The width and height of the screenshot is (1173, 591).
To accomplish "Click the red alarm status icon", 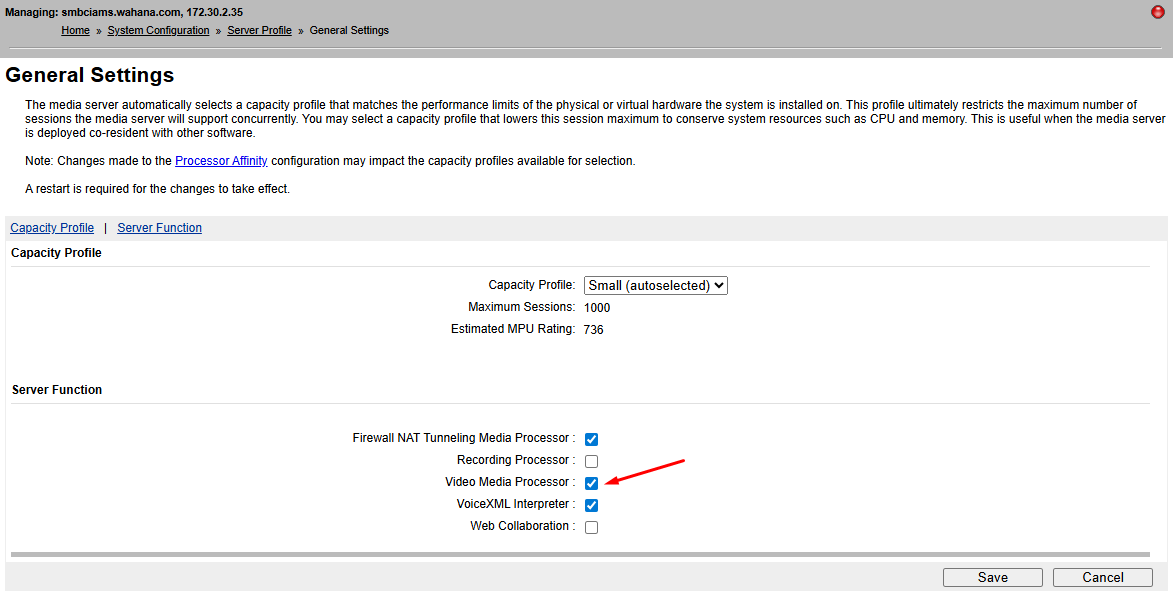I will (x=1157, y=12).
